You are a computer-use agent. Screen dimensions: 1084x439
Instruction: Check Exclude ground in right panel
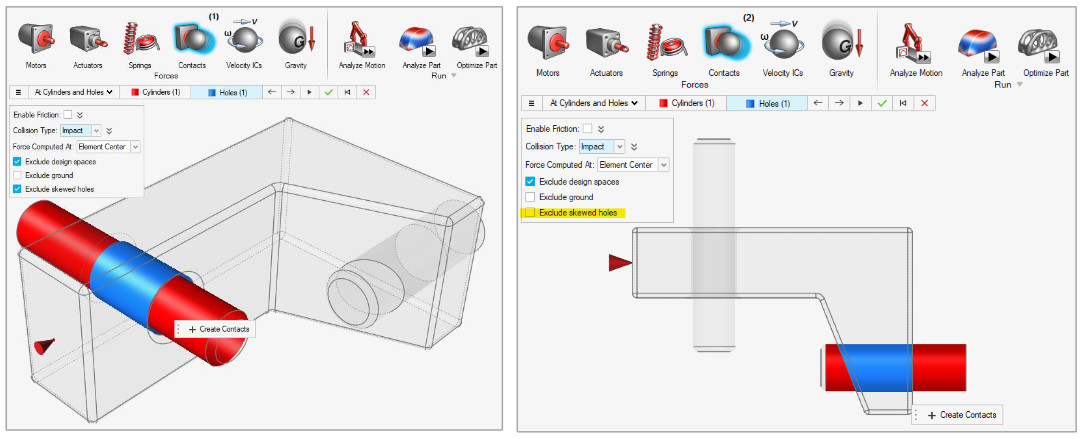tap(530, 197)
